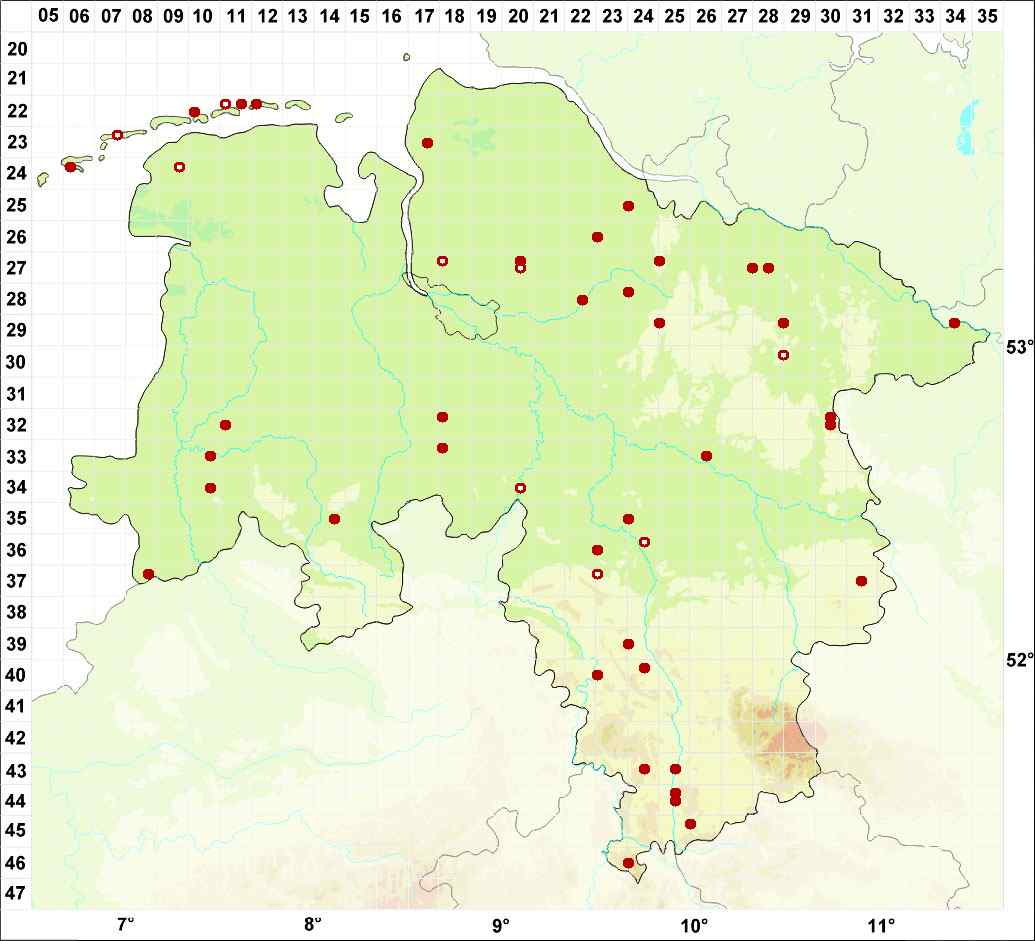Image resolution: width=1035 pixels, height=941 pixels.
Task: Click the southernmost filled dot in row 46
Action: click(628, 862)
